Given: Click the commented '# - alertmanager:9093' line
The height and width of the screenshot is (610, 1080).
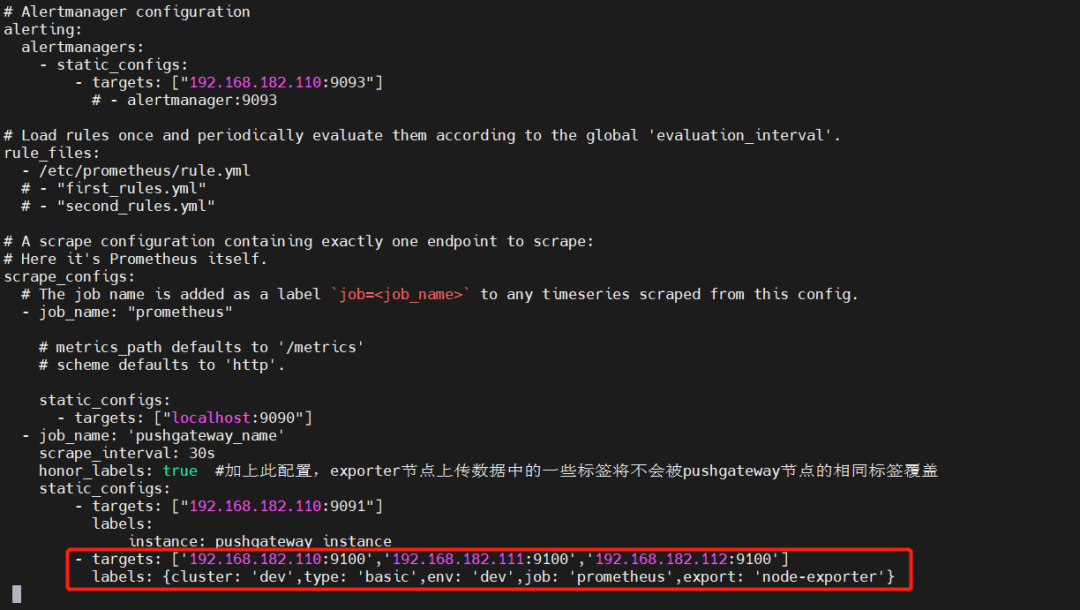Looking at the screenshot, I should point(185,100).
